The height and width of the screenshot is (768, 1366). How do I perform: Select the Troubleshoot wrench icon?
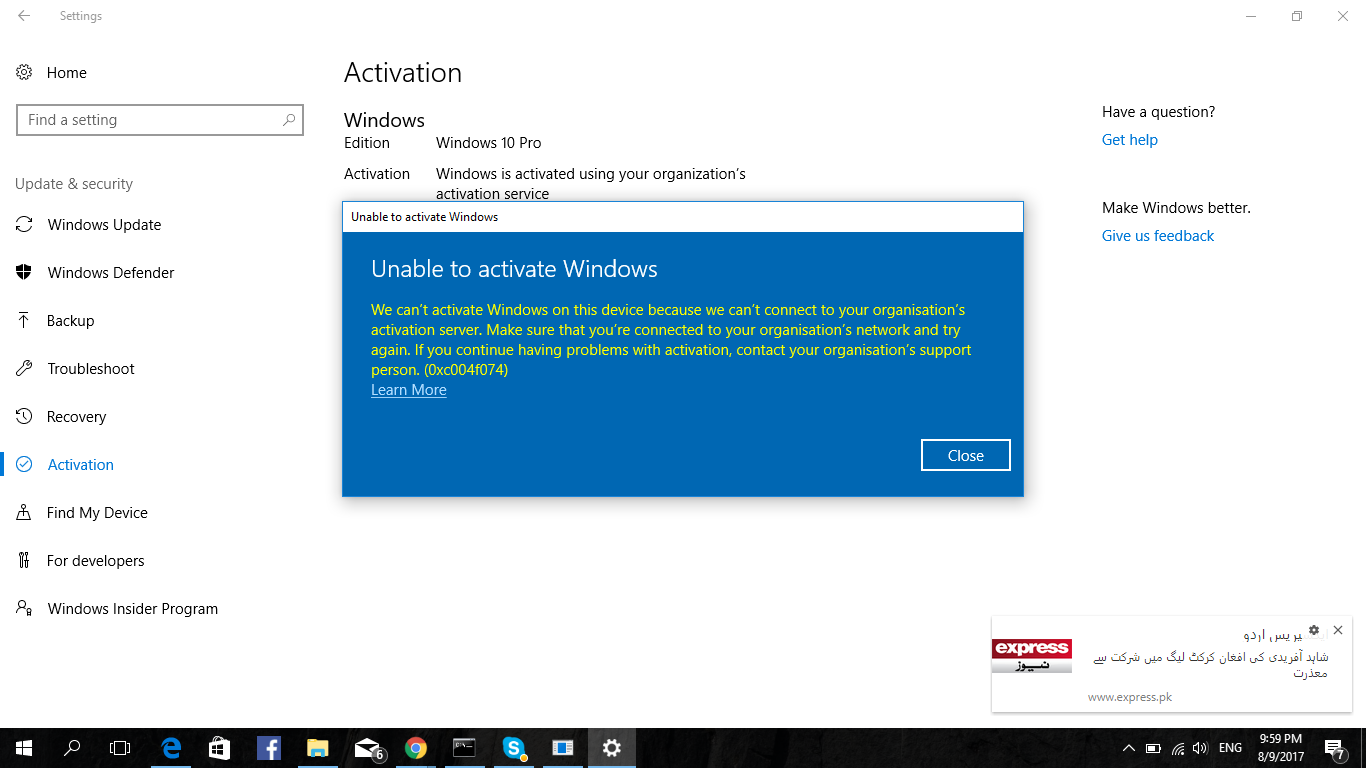click(24, 369)
